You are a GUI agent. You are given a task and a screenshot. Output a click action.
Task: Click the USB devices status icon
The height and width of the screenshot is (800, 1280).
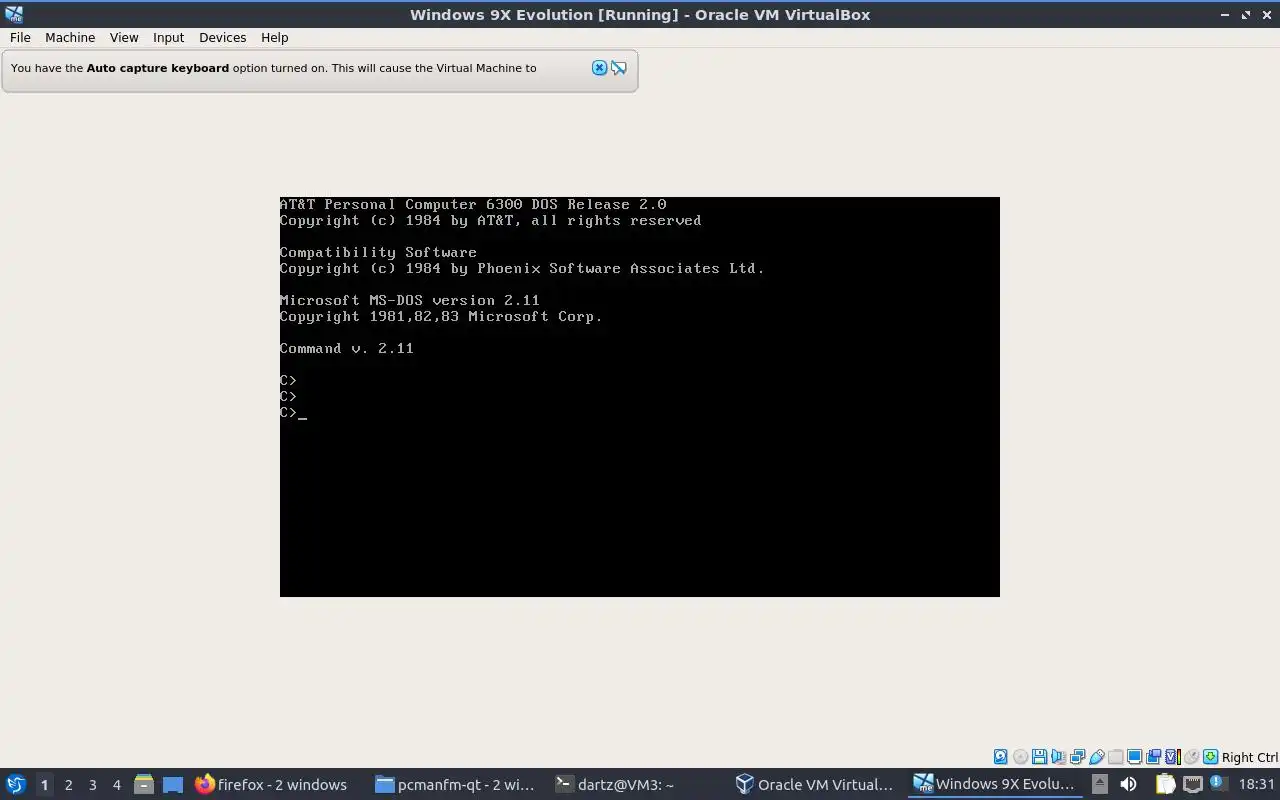[1097, 757]
